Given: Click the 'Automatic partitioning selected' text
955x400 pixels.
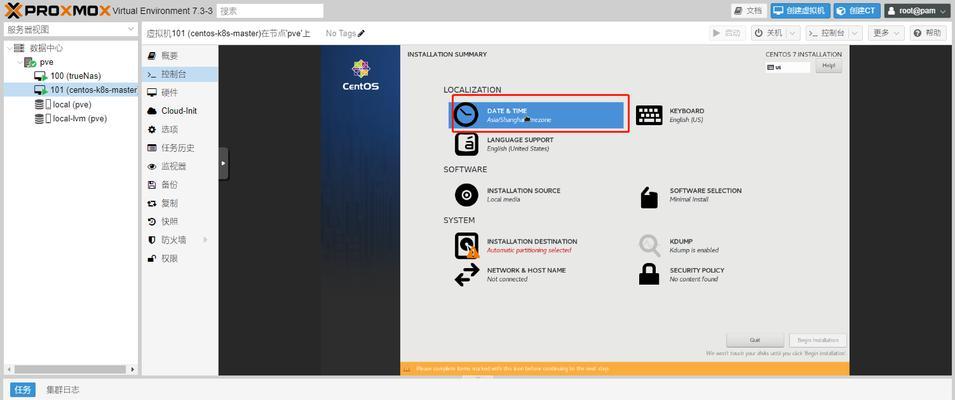Looking at the screenshot, I should tap(529, 250).
